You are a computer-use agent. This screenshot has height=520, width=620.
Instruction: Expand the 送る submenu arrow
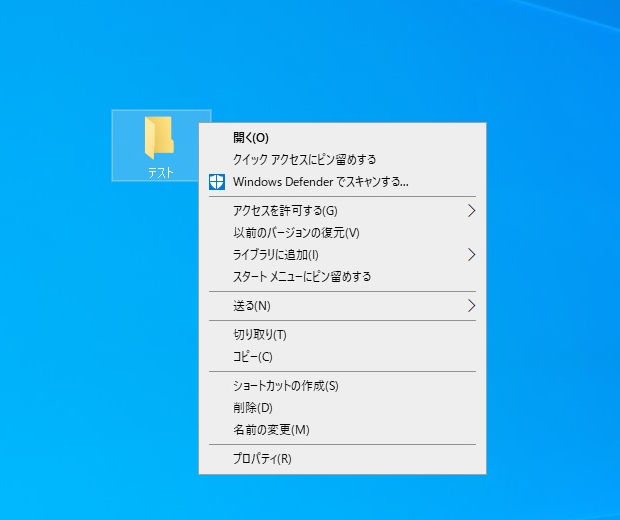tap(471, 306)
